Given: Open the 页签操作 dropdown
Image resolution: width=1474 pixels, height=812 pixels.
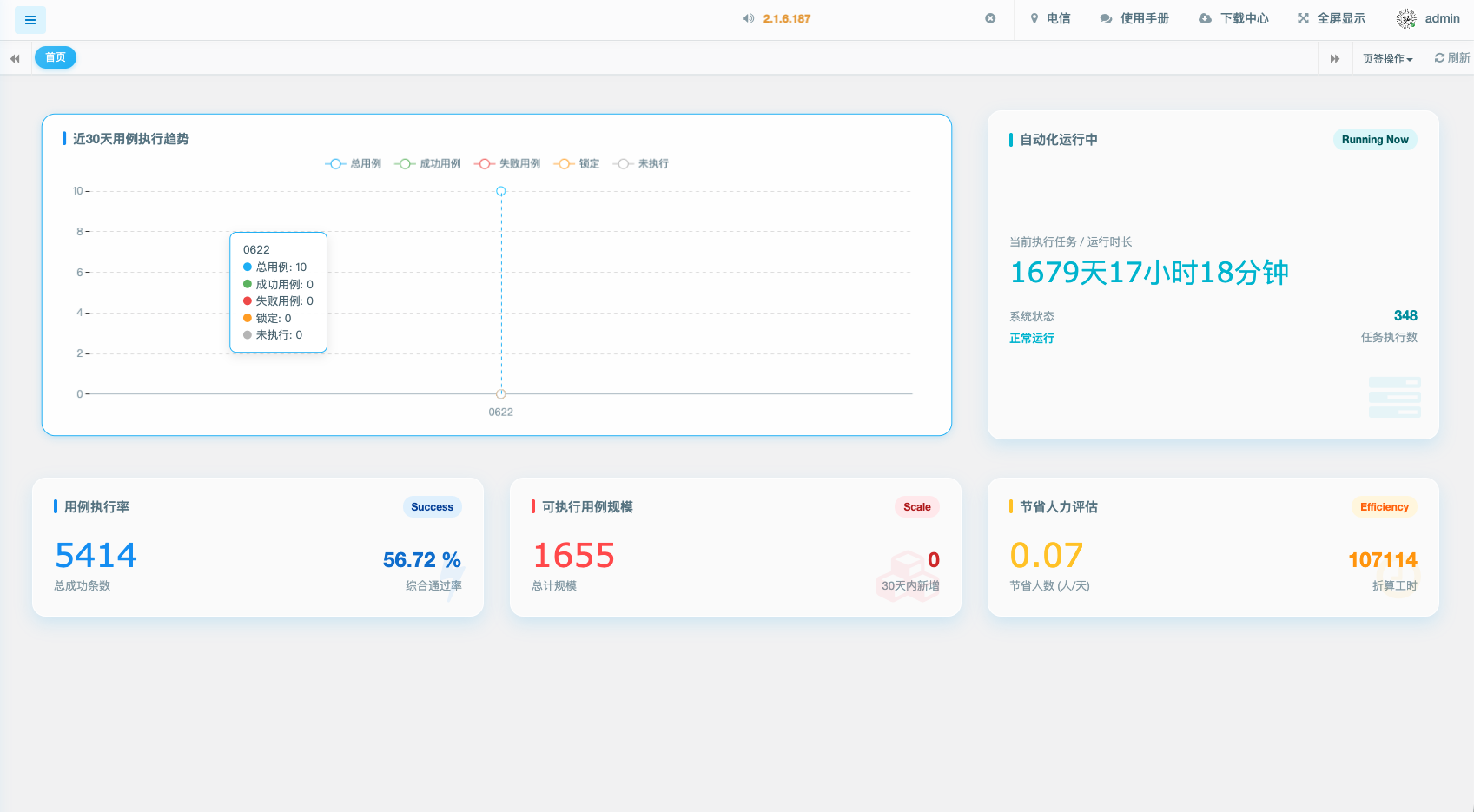Looking at the screenshot, I should pos(1387,58).
